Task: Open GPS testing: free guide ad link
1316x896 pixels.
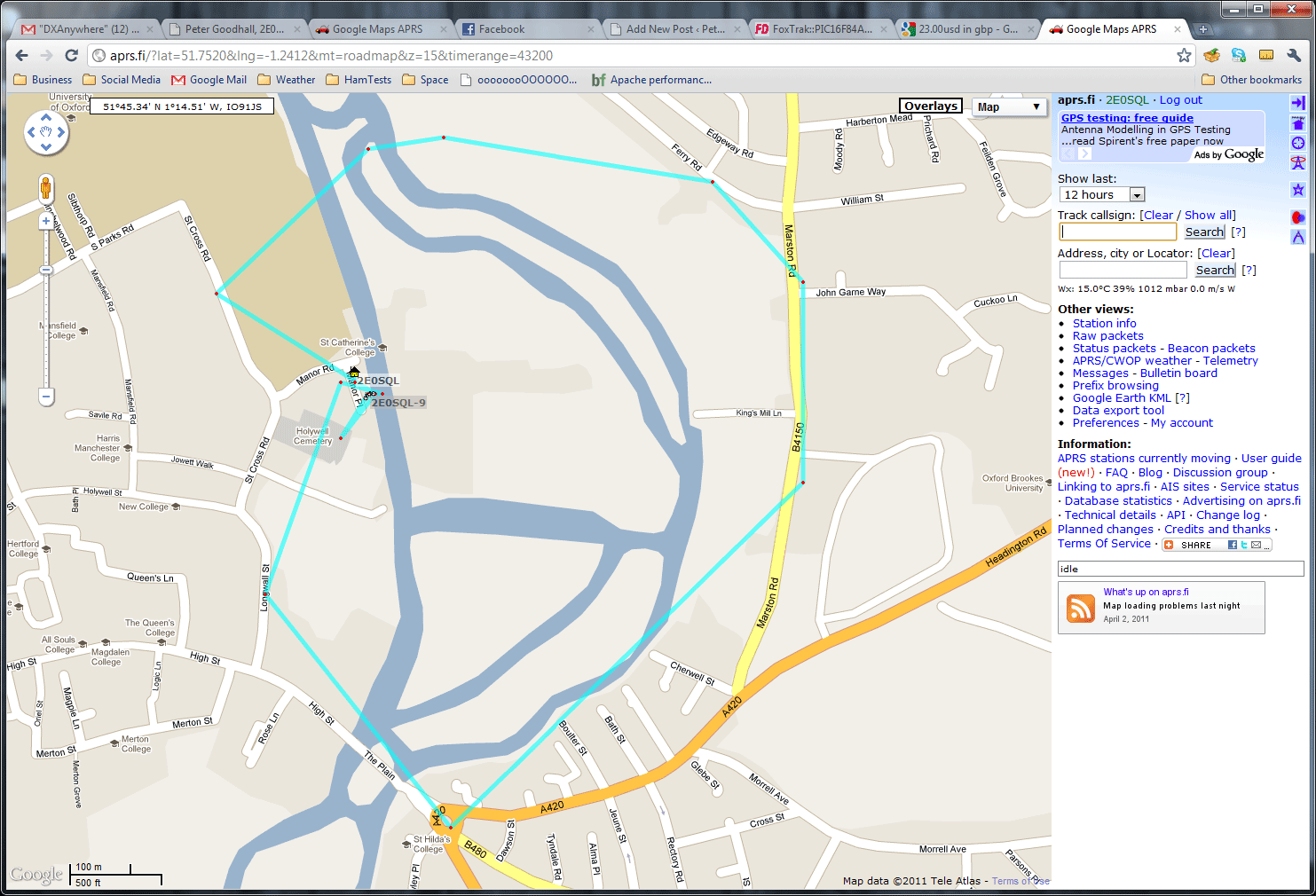Action: pos(1127,118)
